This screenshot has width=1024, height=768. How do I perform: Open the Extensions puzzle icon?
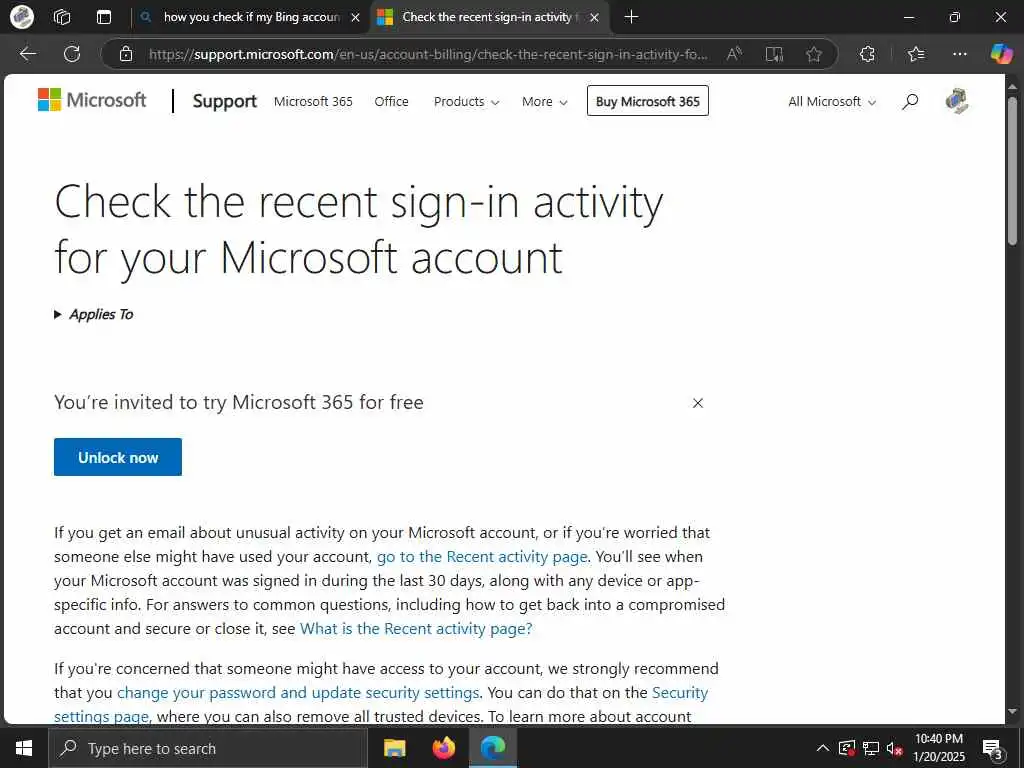tap(867, 54)
